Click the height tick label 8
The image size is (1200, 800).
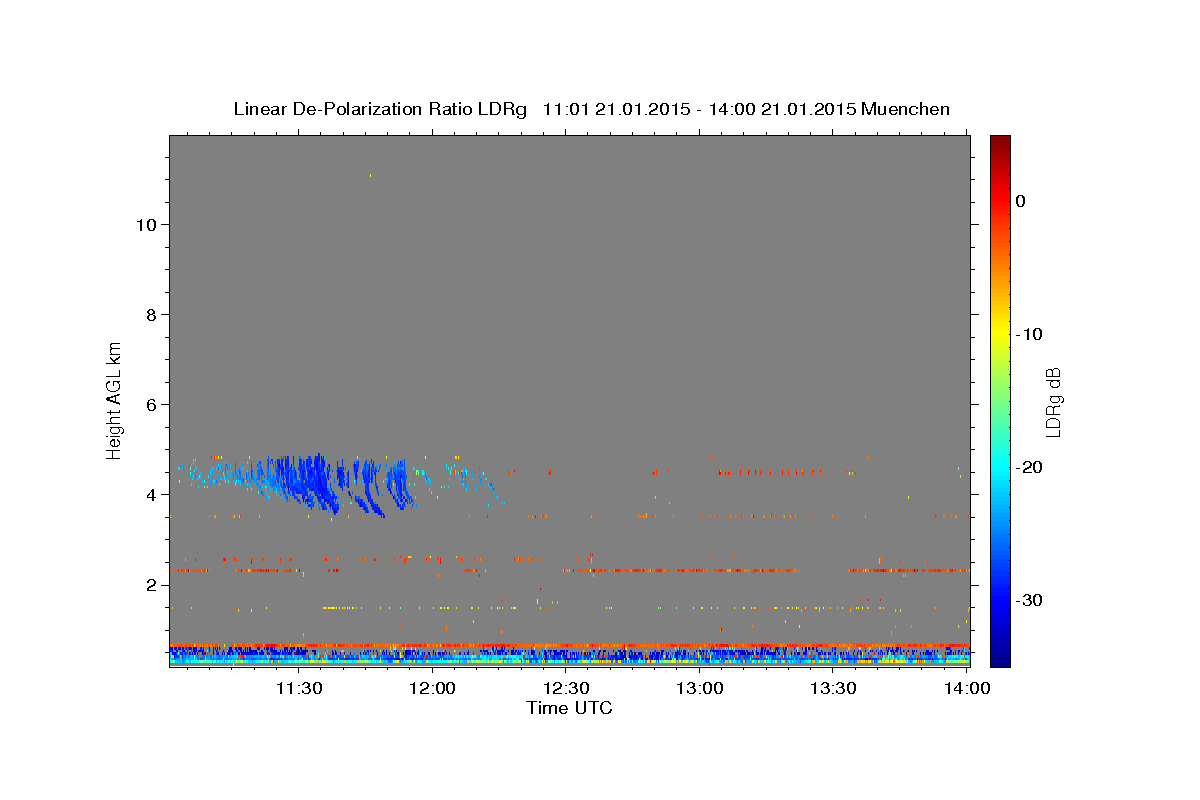click(149, 314)
